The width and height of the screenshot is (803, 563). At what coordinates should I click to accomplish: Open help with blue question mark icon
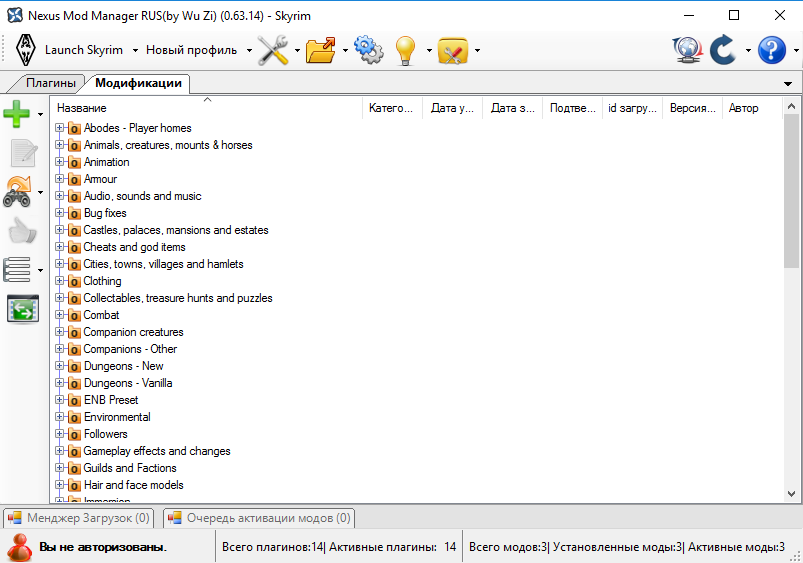click(x=772, y=50)
